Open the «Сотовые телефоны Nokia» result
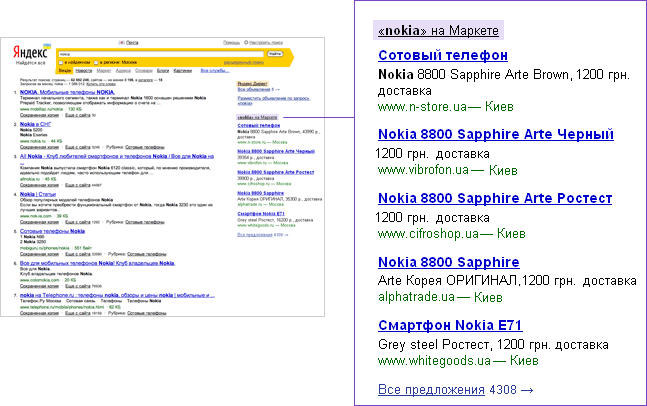The height and width of the screenshot is (406, 647). click(x=52, y=231)
